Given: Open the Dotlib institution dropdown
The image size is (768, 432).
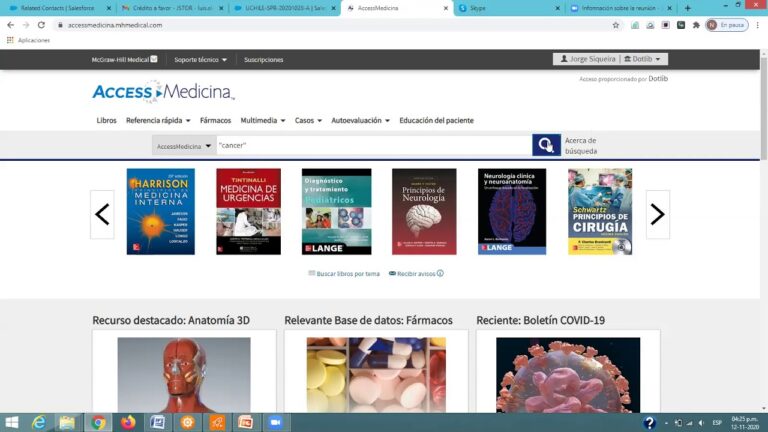Looking at the screenshot, I should (x=642, y=59).
